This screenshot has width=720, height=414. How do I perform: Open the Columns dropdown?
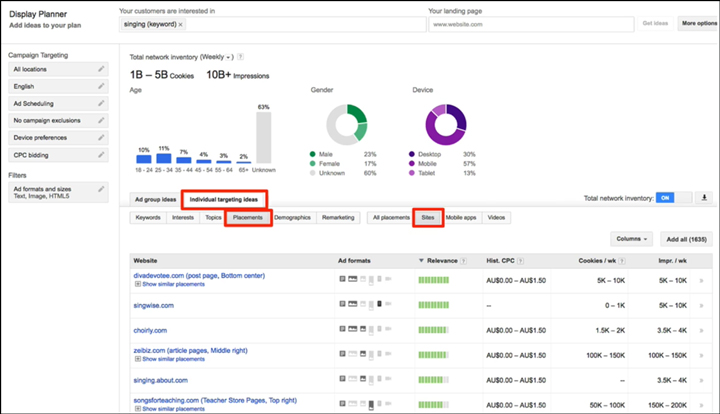630,239
